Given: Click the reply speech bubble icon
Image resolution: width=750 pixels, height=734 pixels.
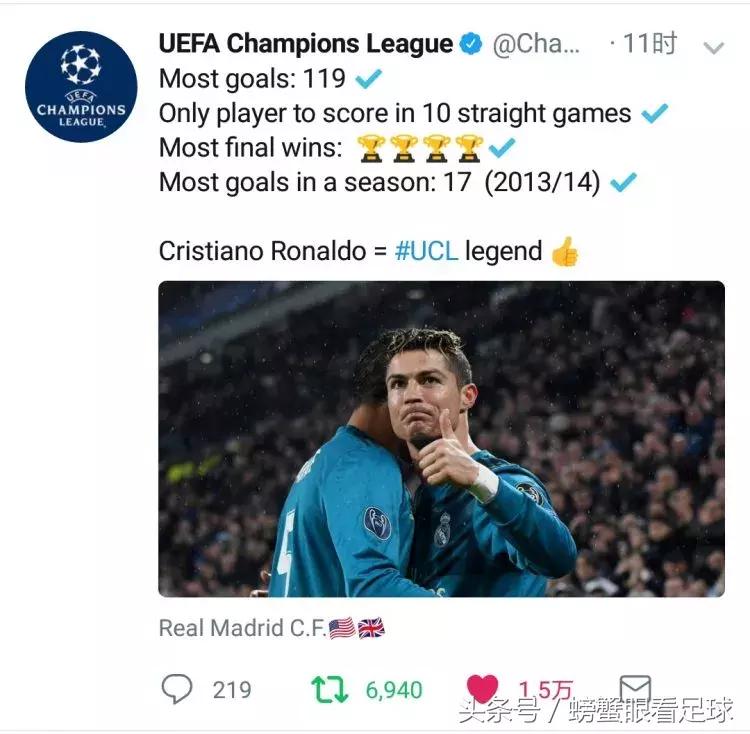Looking at the screenshot, I should pos(177,689).
